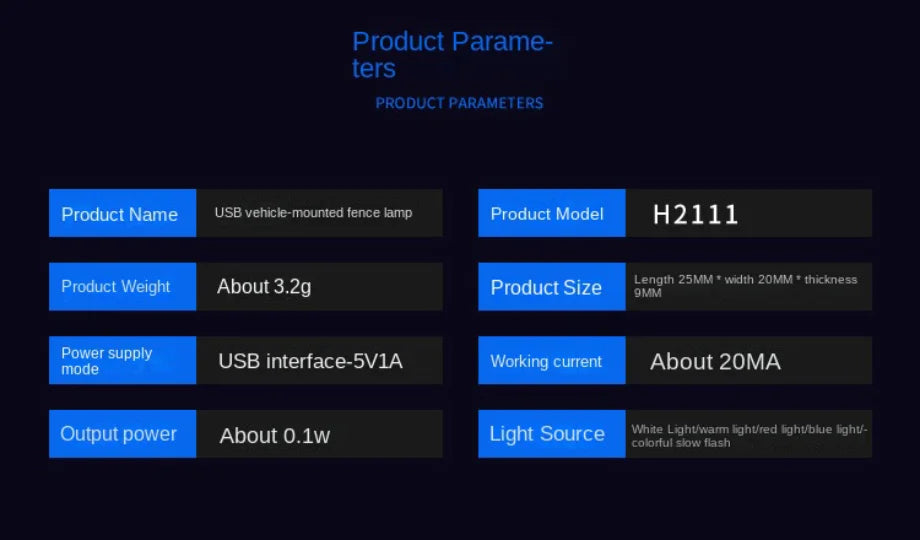Screen dimensions: 920x540
Task: Click the Product Parameters main heading
Action: [452, 55]
